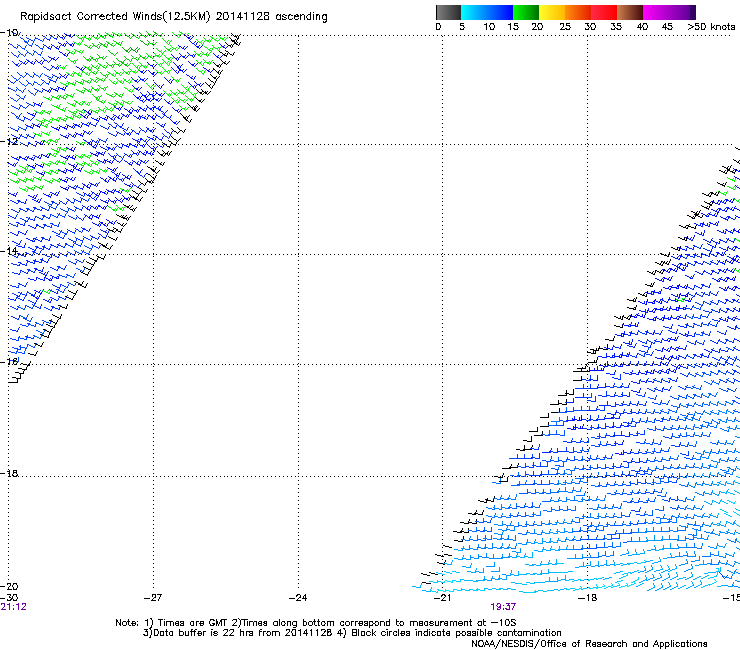Click the title 'Rapidsact Corrected Winds(12.5KM) 20141128 ascending'
Image resolution: width=740 pixels, height=650 pixels.
coord(174,17)
